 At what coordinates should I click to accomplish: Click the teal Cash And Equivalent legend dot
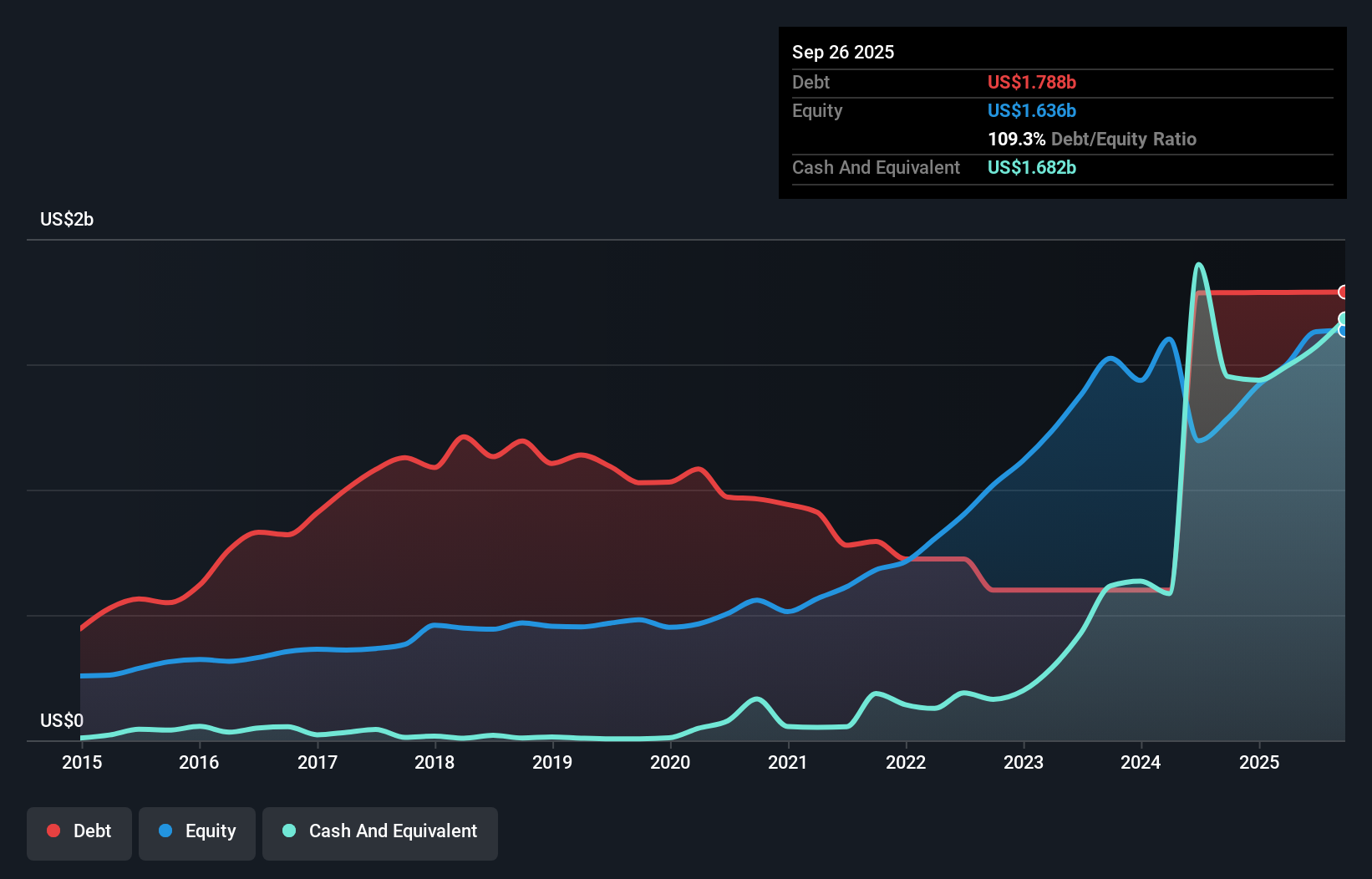tap(287, 831)
